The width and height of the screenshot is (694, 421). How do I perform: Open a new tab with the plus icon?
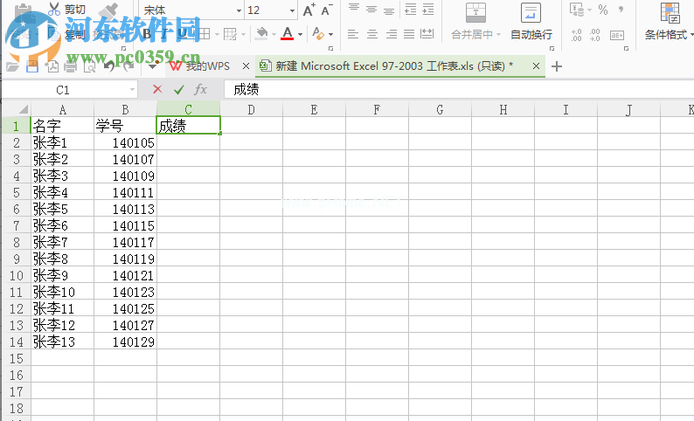point(557,66)
